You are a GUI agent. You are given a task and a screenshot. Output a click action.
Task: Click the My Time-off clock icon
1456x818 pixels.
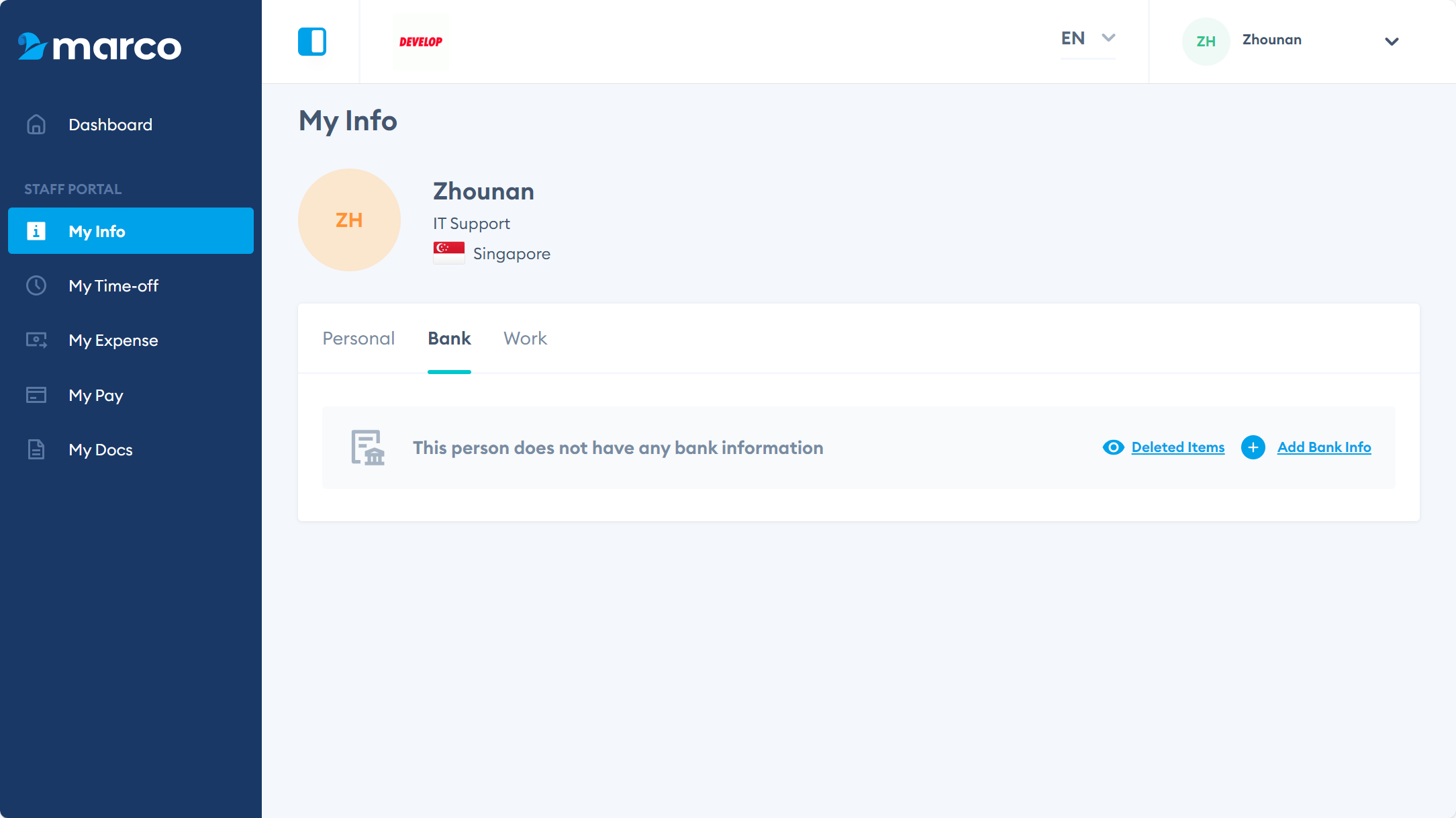(36, 286)
